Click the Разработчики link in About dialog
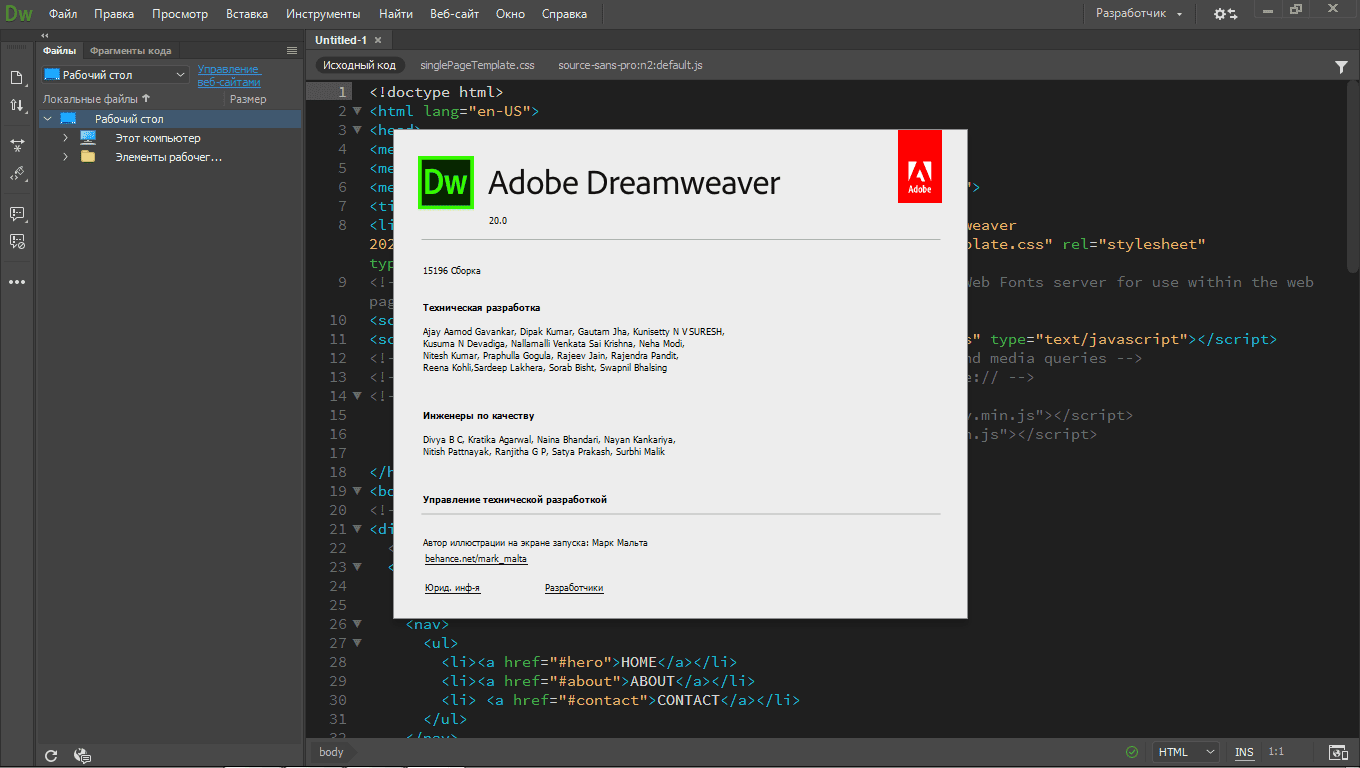The height and width of the screenshot is (768, 1360). [574, 588]
